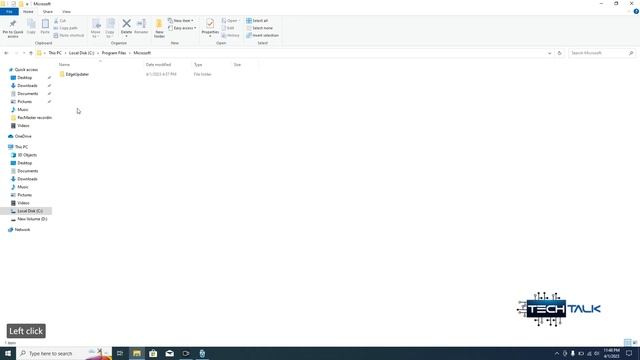Switch to the View ribbon tab
The height and width of the screenshot is (360, 640).
click(x=66, y=12)
